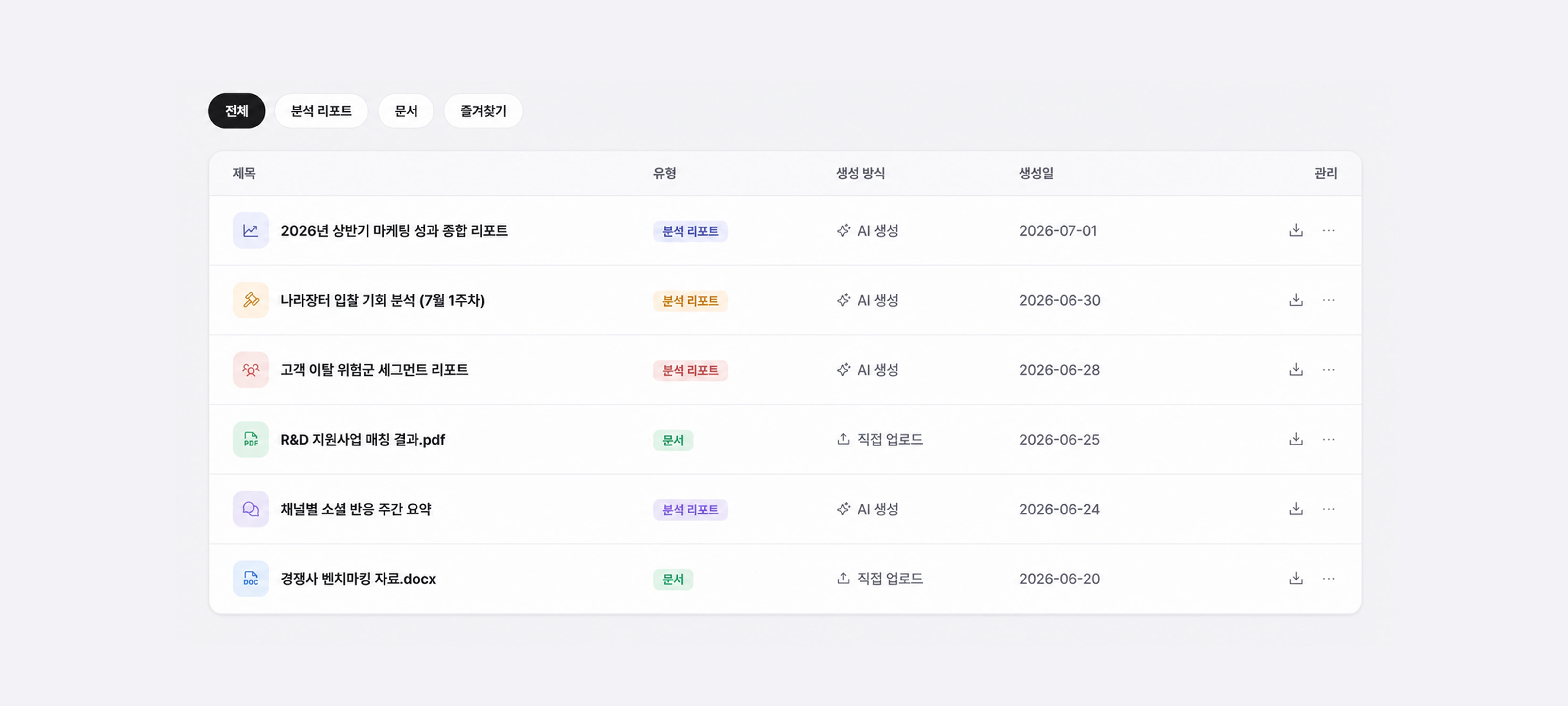Click the DOC file icon
1568x706 pixels.
point(251,578)
